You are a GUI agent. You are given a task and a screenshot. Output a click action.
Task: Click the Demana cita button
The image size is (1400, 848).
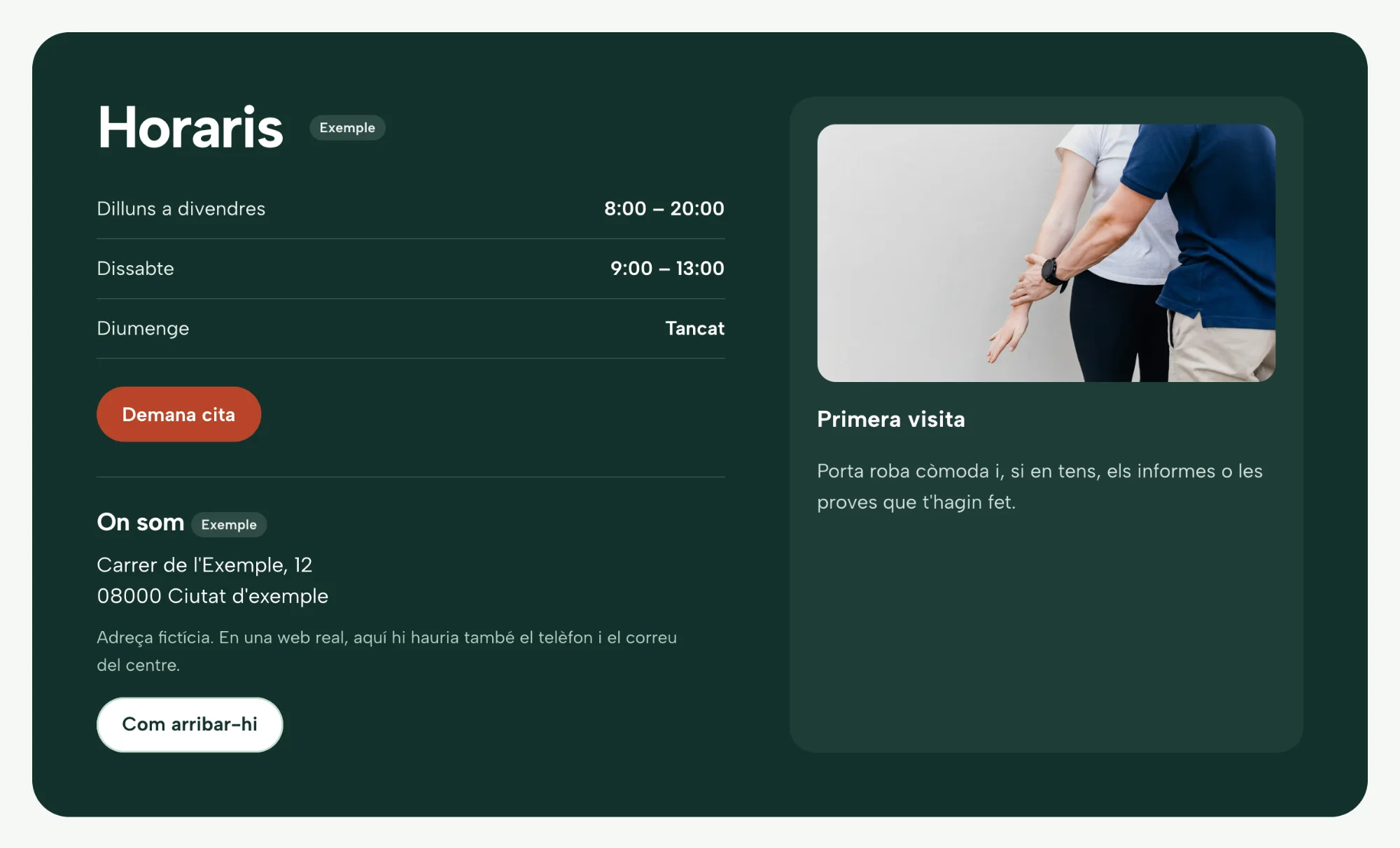coord(178,414)
